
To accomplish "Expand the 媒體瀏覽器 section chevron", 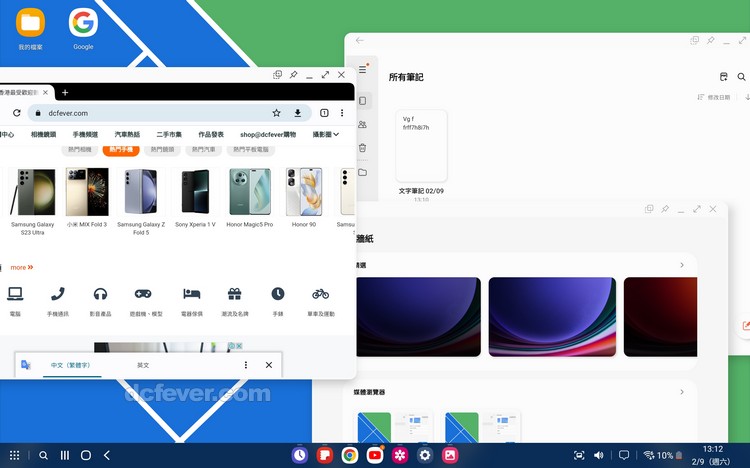I will coord(682,392).
